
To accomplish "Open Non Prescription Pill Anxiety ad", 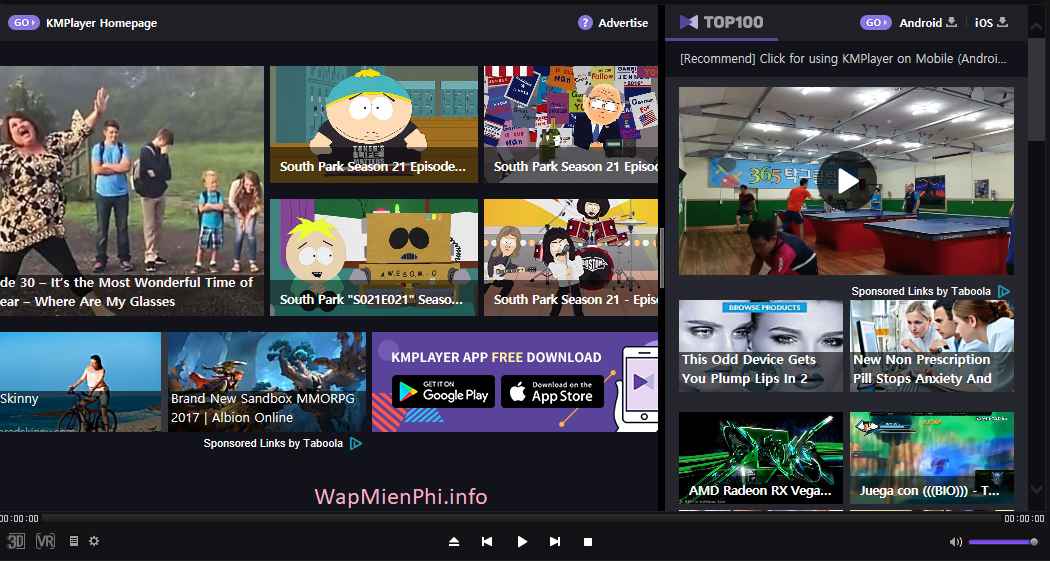I will (931, 345).
